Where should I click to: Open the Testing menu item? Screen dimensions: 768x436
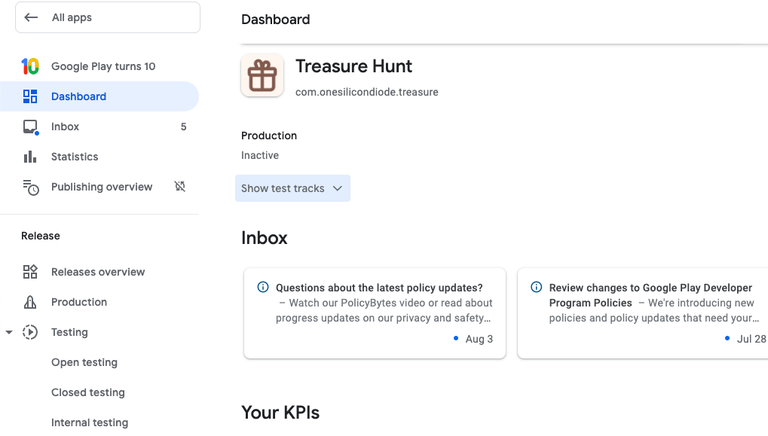point(99,332)
